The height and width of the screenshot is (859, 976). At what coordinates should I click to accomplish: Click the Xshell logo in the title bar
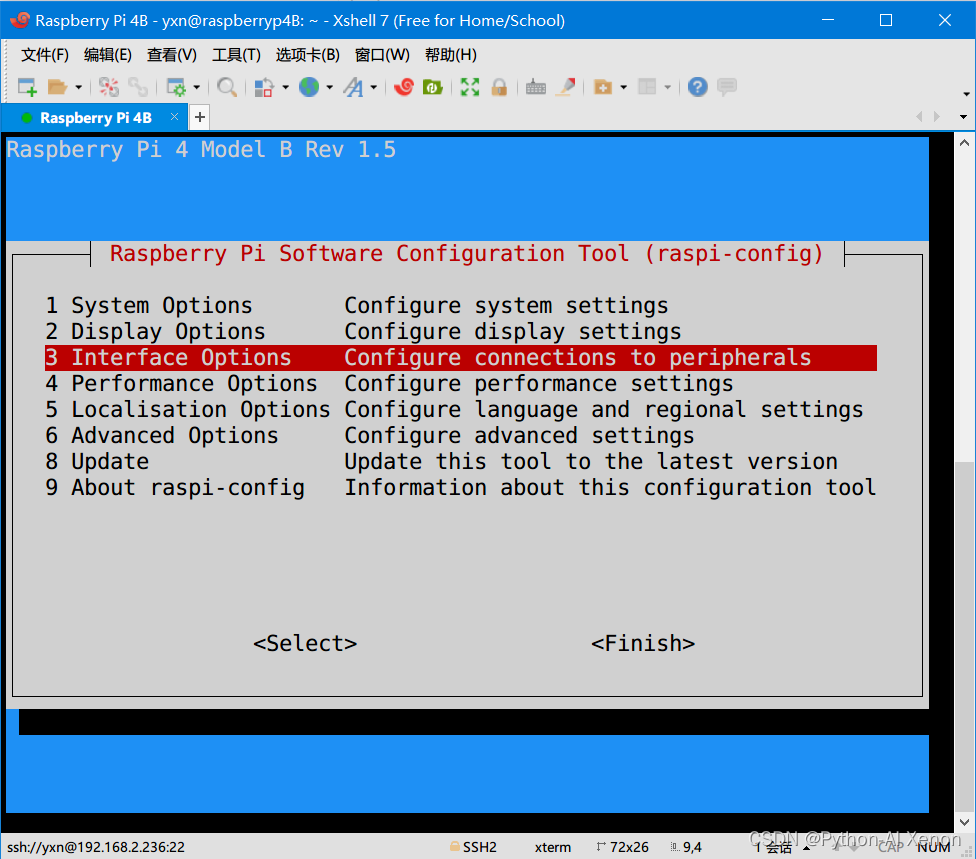19,21
